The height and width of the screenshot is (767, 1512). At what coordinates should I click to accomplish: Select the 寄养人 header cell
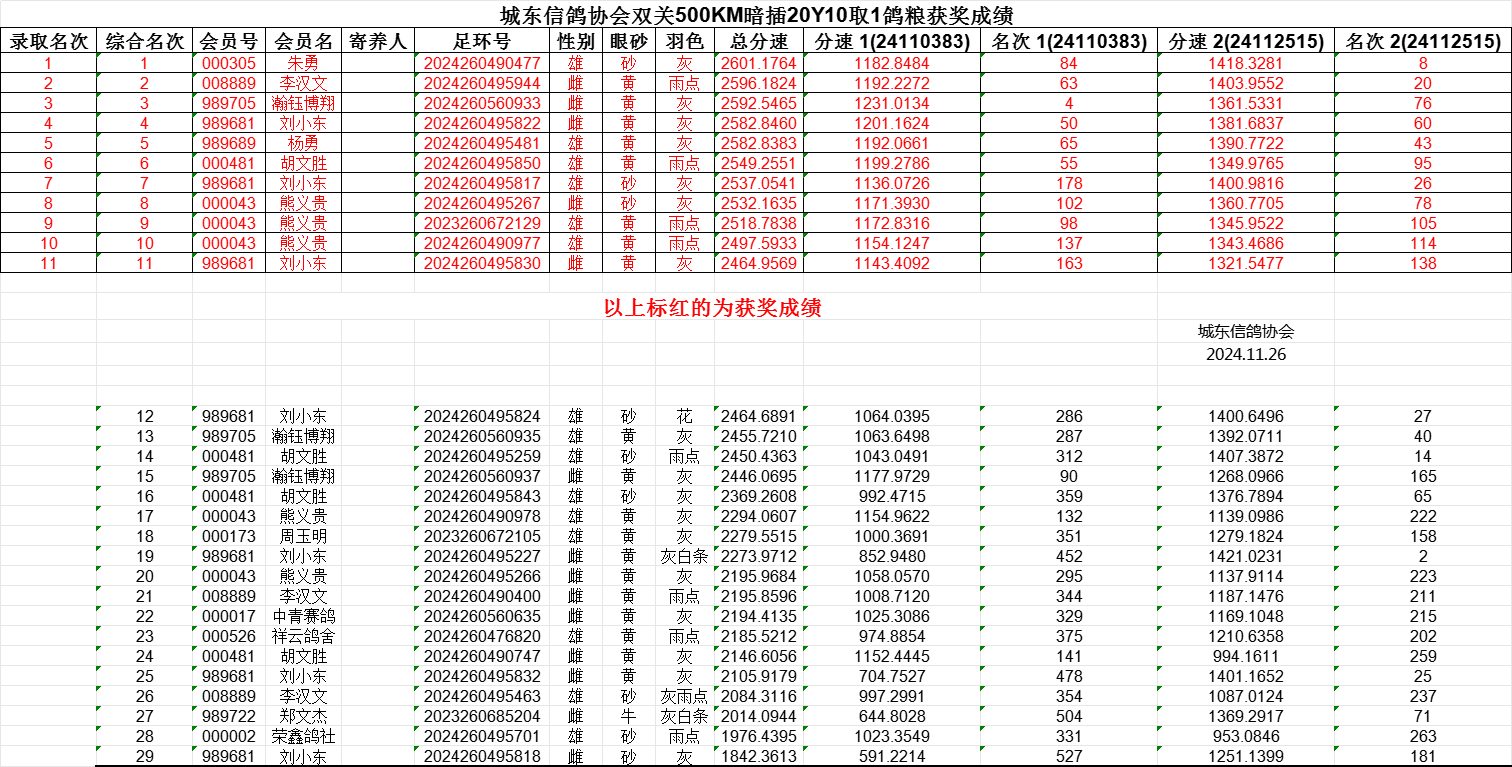coord(378,42)
